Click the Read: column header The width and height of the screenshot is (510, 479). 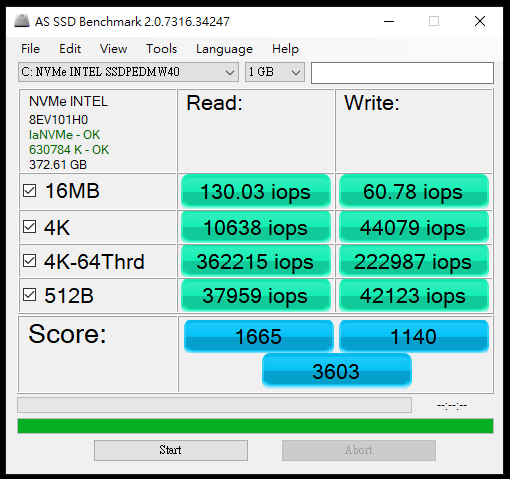pos(214,103)
